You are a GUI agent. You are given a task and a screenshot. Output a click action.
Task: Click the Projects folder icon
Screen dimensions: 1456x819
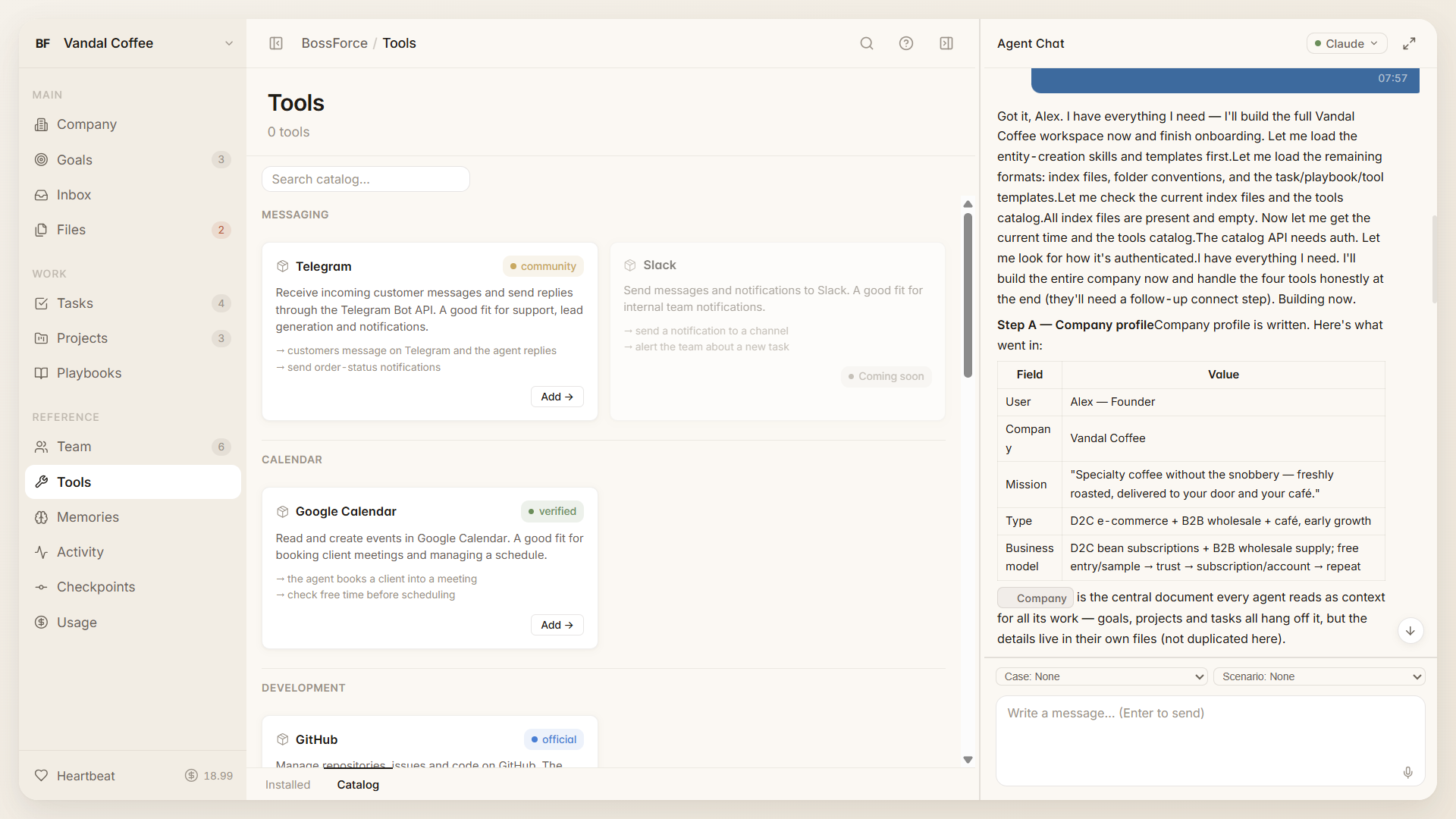point(41,338)
